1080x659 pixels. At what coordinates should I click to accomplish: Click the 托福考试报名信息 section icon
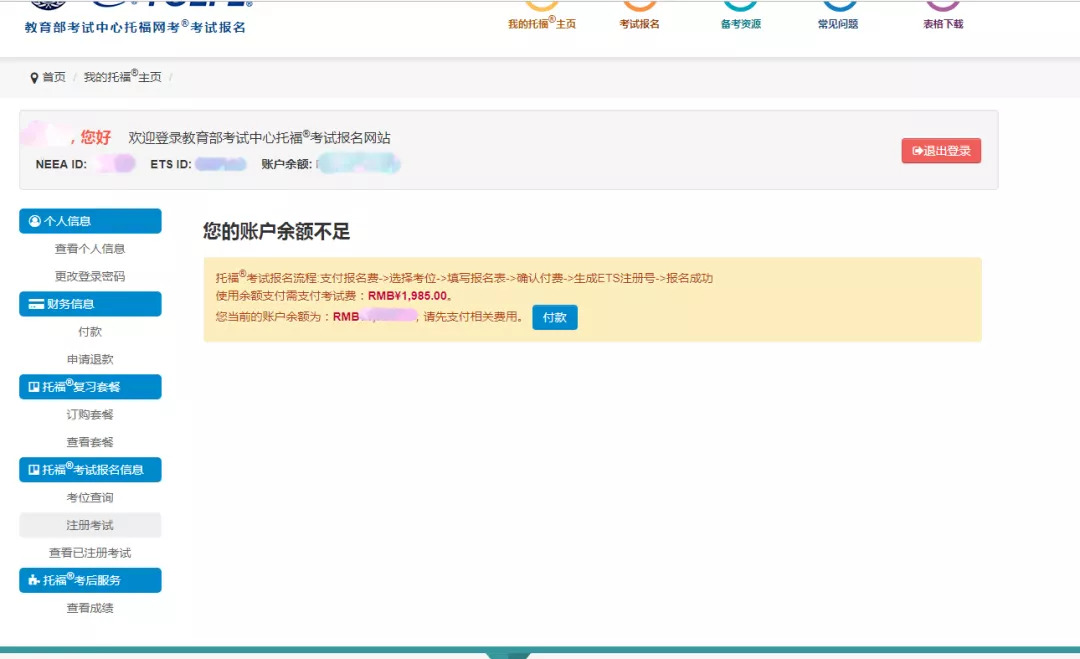point(33,470)
